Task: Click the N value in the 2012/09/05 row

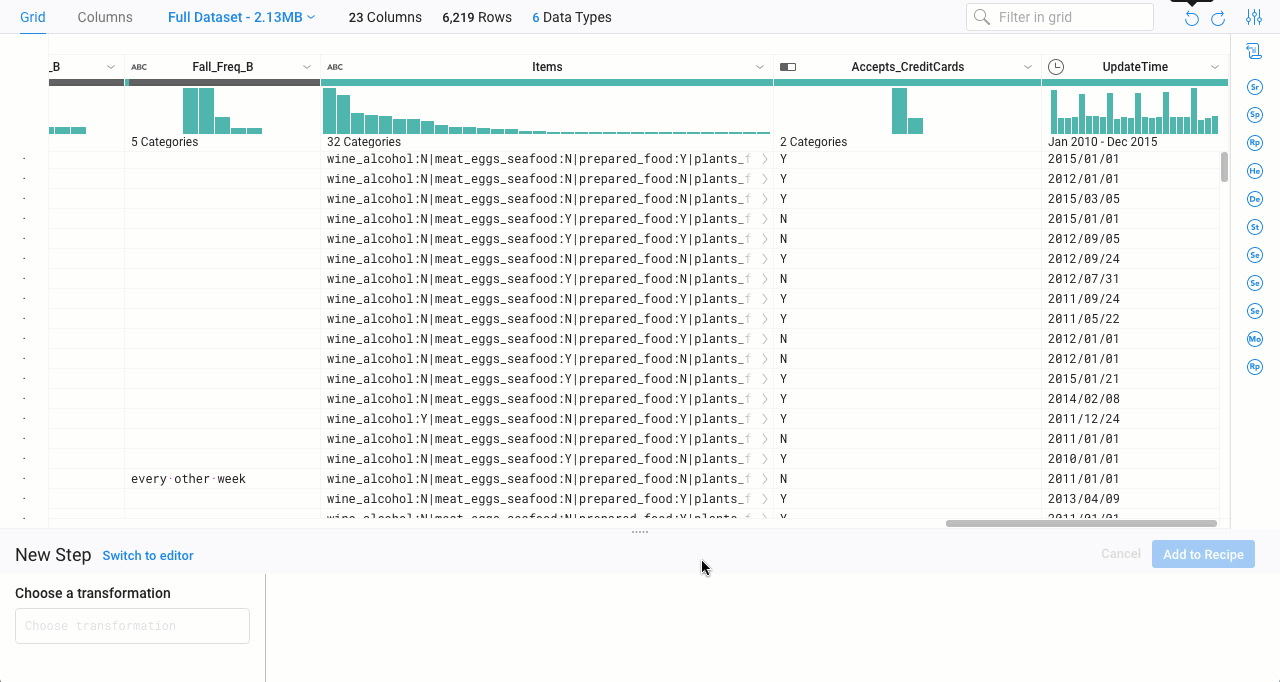Action: coord(784,239)
